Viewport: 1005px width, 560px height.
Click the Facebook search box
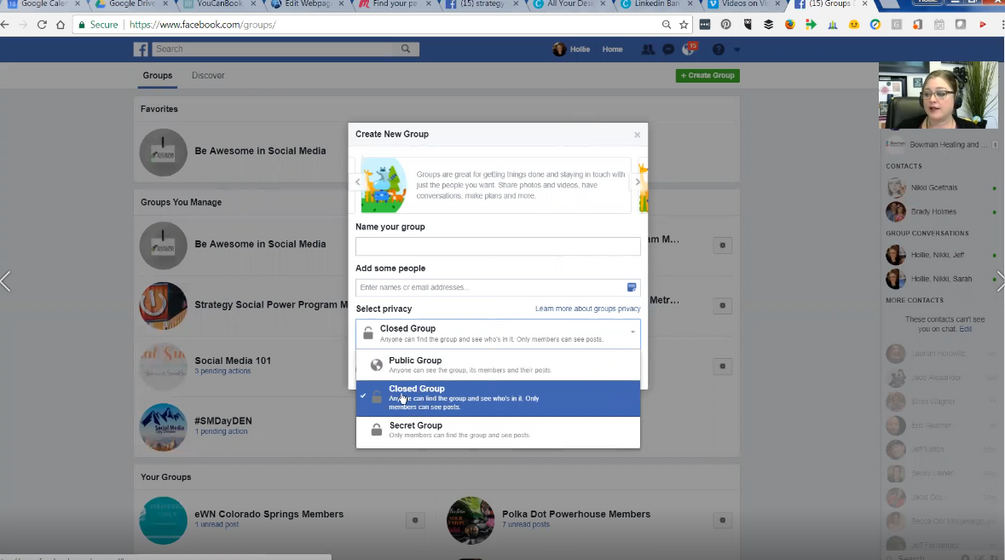click(x=276, y=49)
